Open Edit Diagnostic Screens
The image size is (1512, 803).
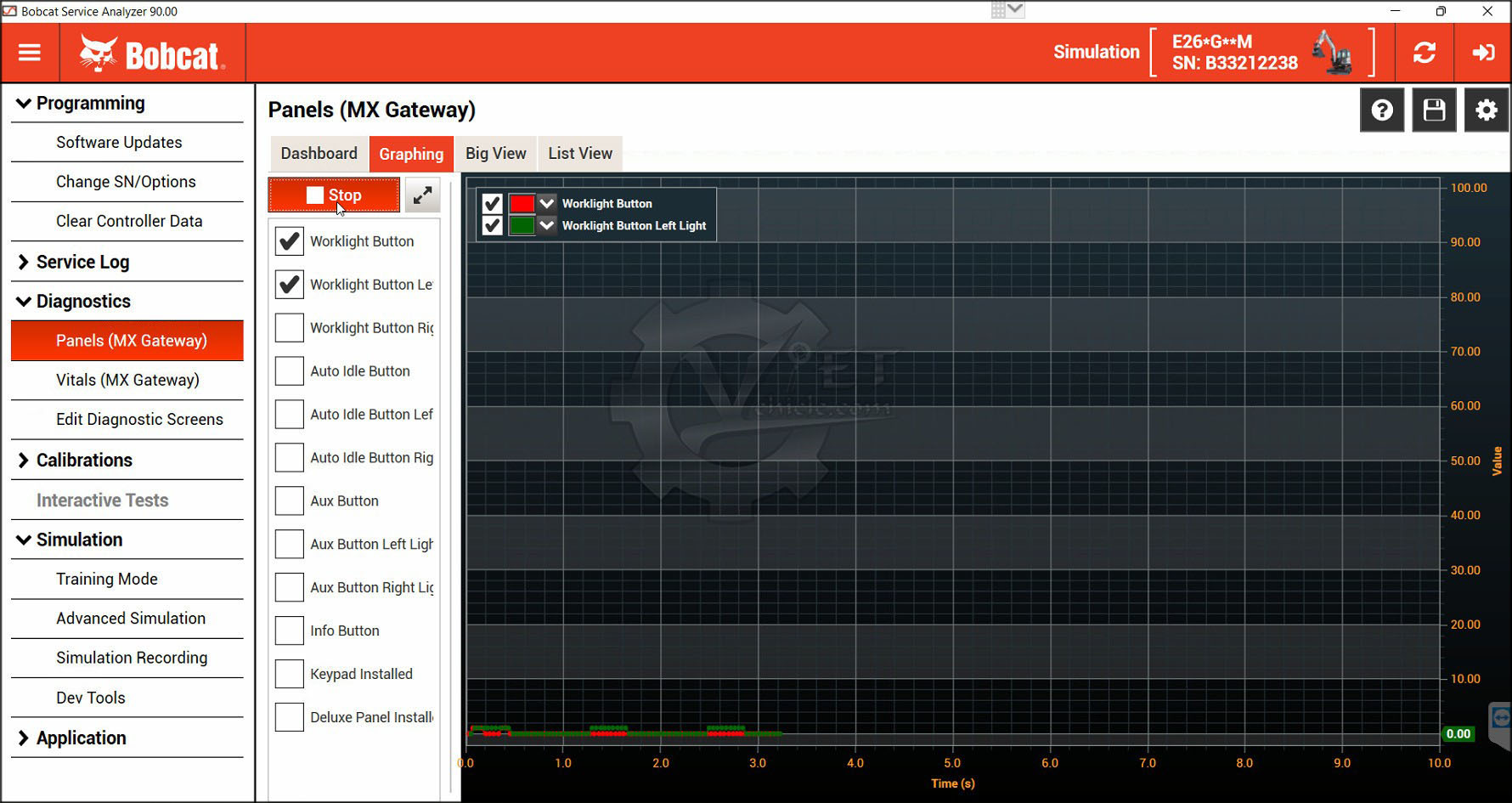coord(127,420)
